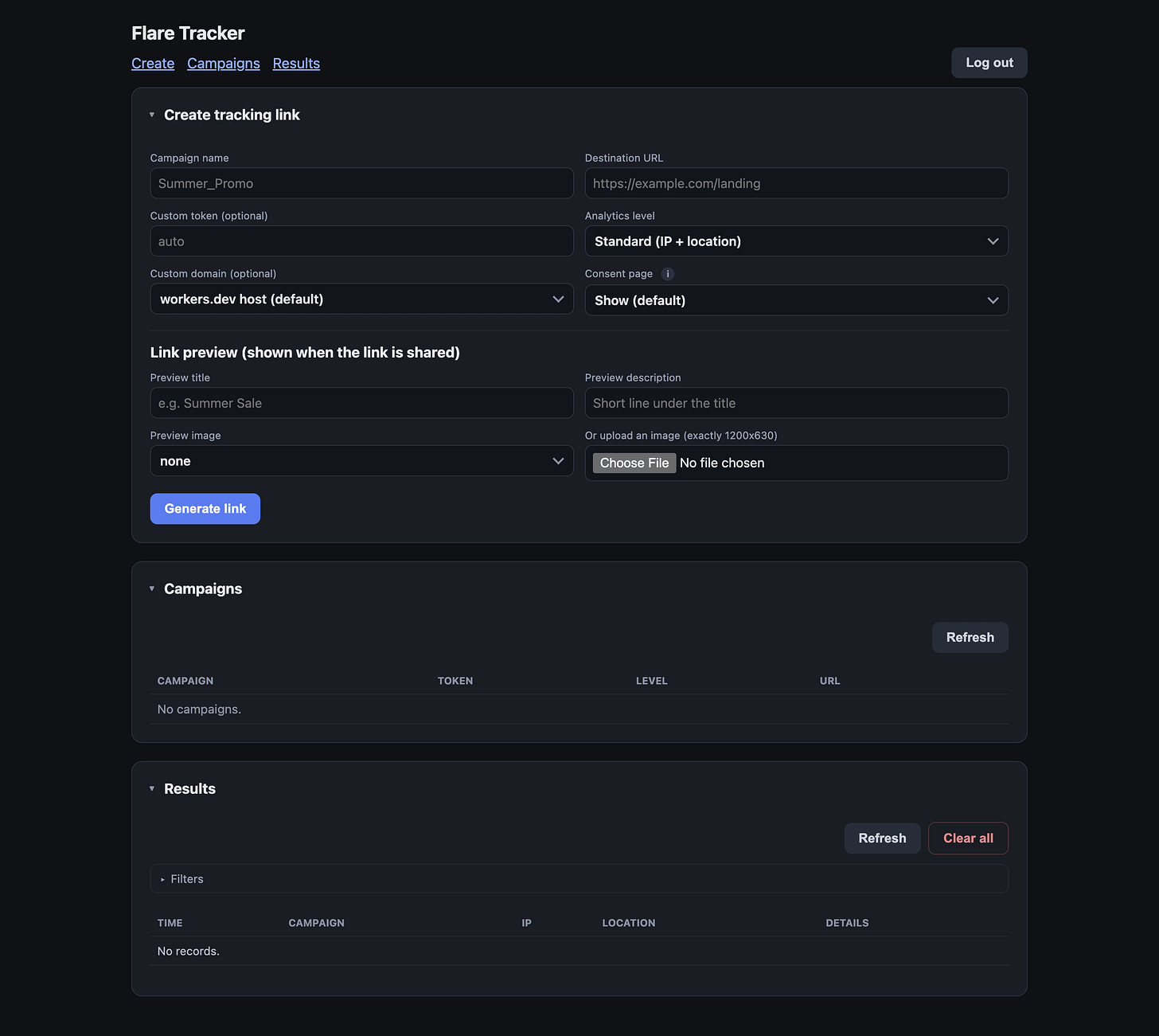Screen dimensions: 1159x1036
Task: Focus the Campaign name field
Action: [361, 183]
